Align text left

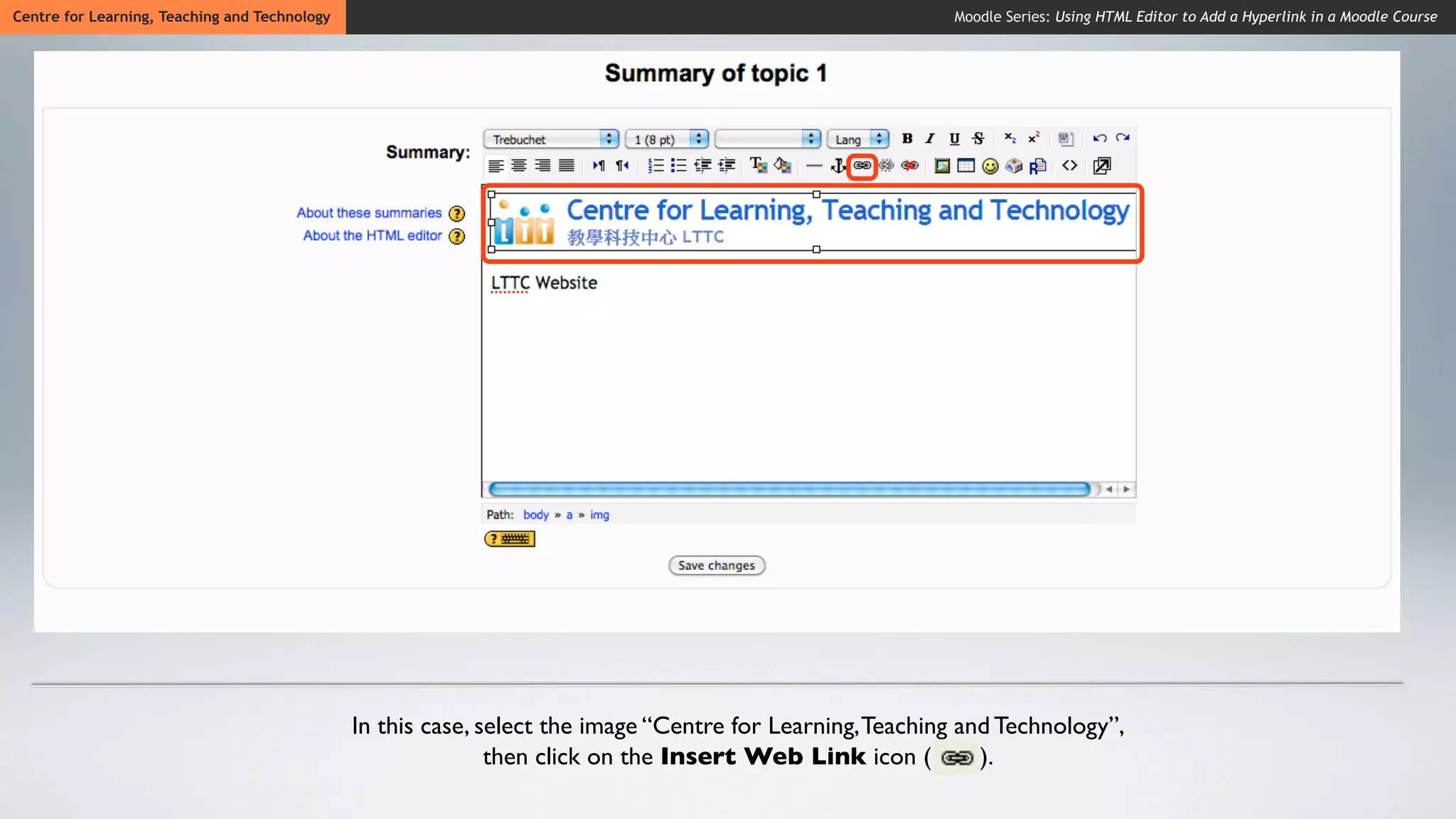coord(496,166)
